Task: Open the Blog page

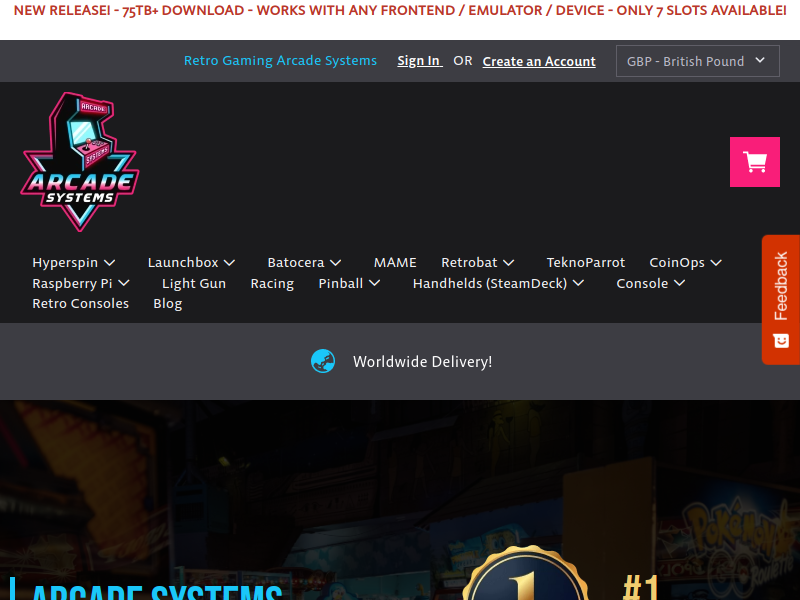Action: [167, 304]
